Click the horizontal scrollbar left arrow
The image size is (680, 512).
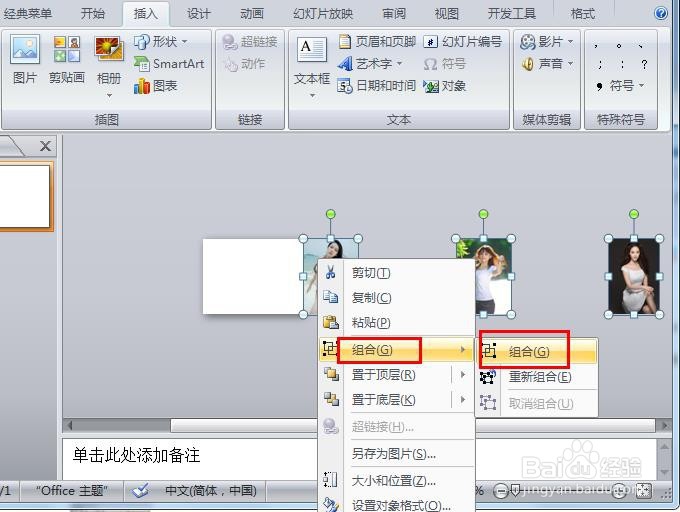coord(70,425)
